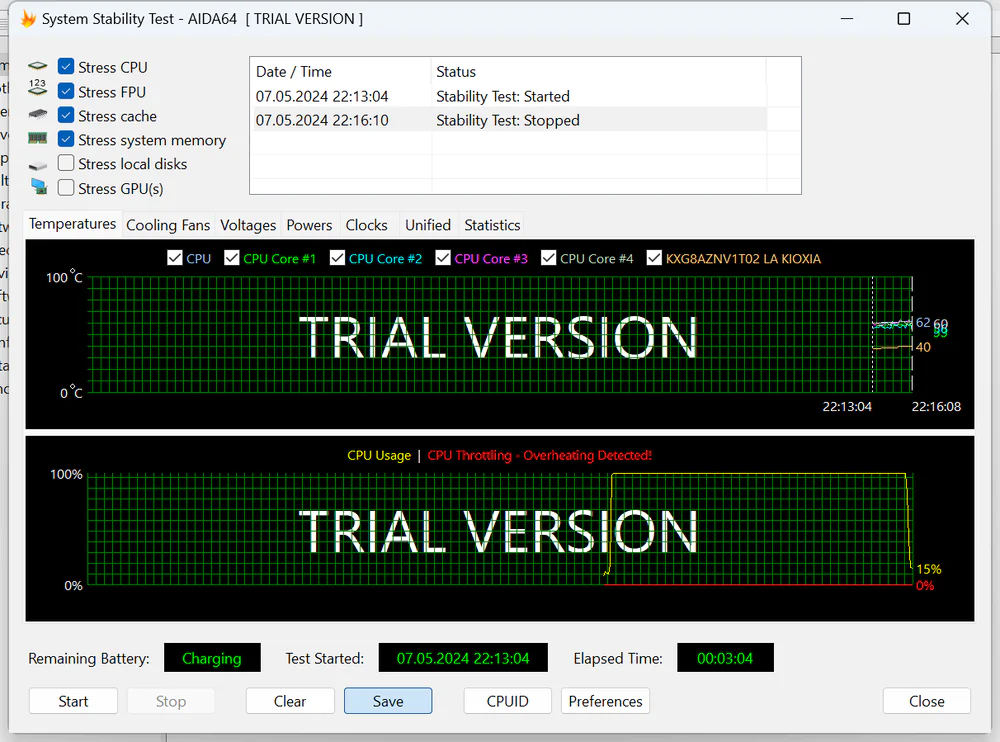Toggle KXG8AZNV1T02 LA KIOXIA graph checkbox
This screenshot has width=1000, height=742.
point(654,258)
